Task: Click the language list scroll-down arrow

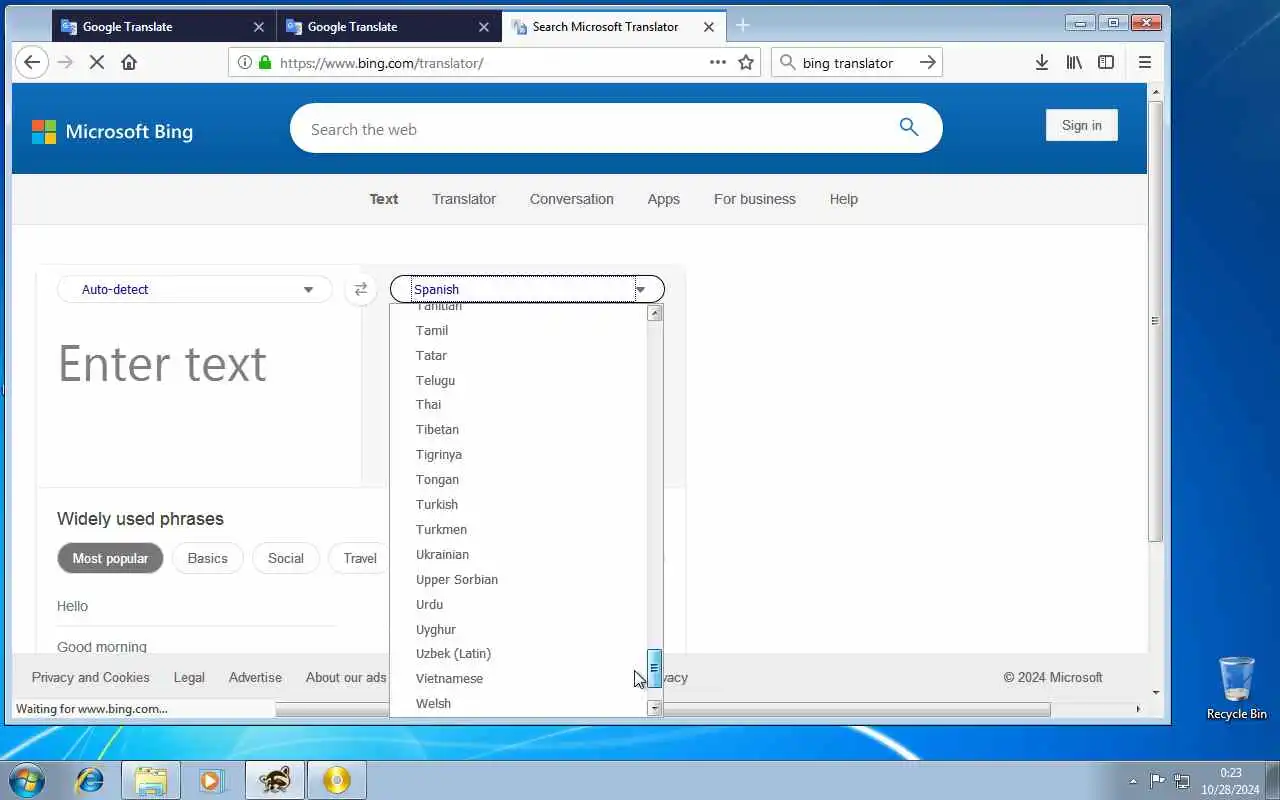Action: (x=655, y=708)
